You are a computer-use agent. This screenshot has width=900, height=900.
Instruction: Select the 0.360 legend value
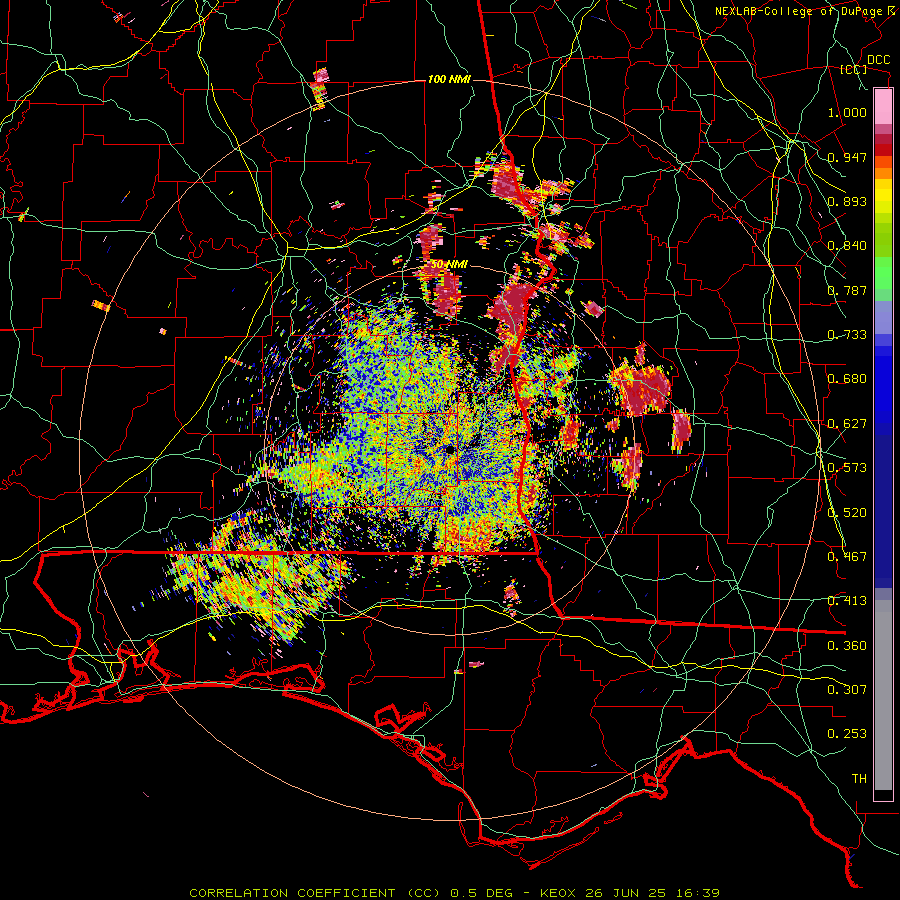tap(847, 646)
